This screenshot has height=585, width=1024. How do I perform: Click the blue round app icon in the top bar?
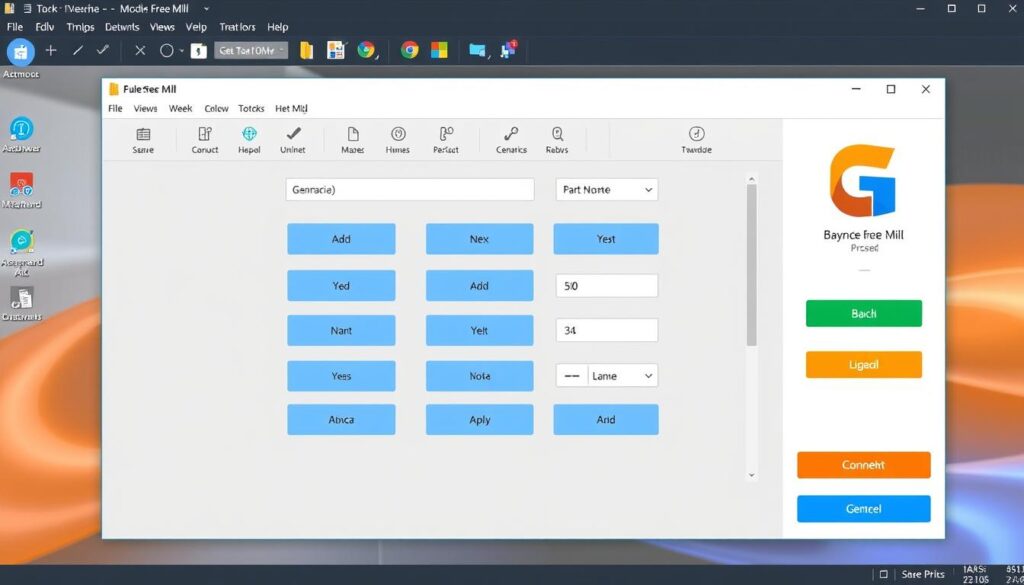(20, 52)
